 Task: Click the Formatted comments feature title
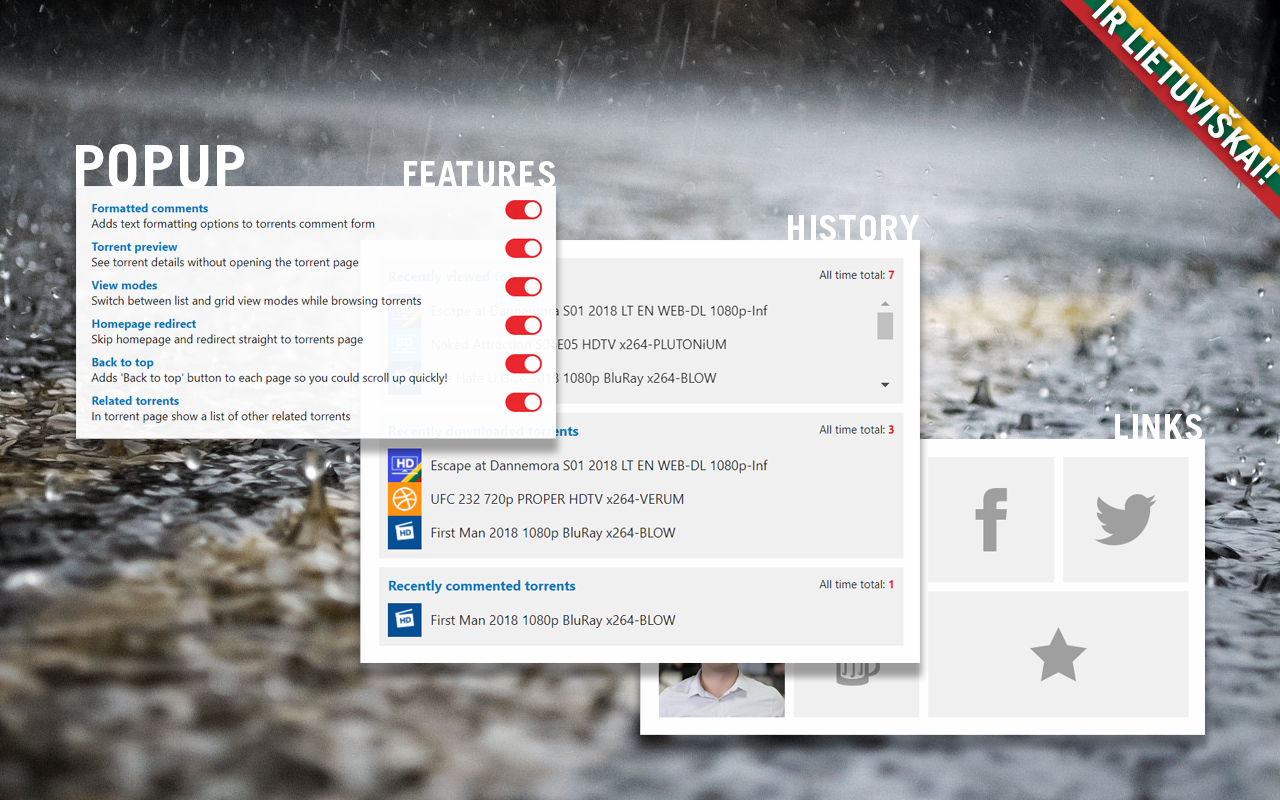(150, 208)
